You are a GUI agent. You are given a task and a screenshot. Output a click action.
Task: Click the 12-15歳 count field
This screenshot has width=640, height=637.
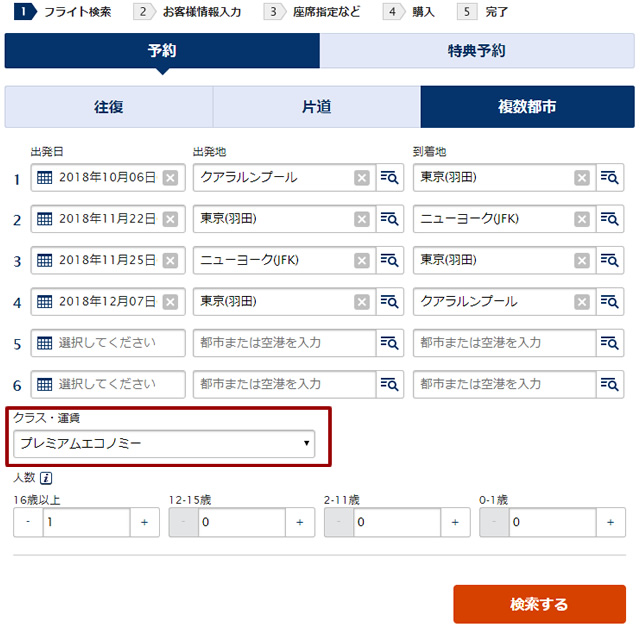point(242,522)
